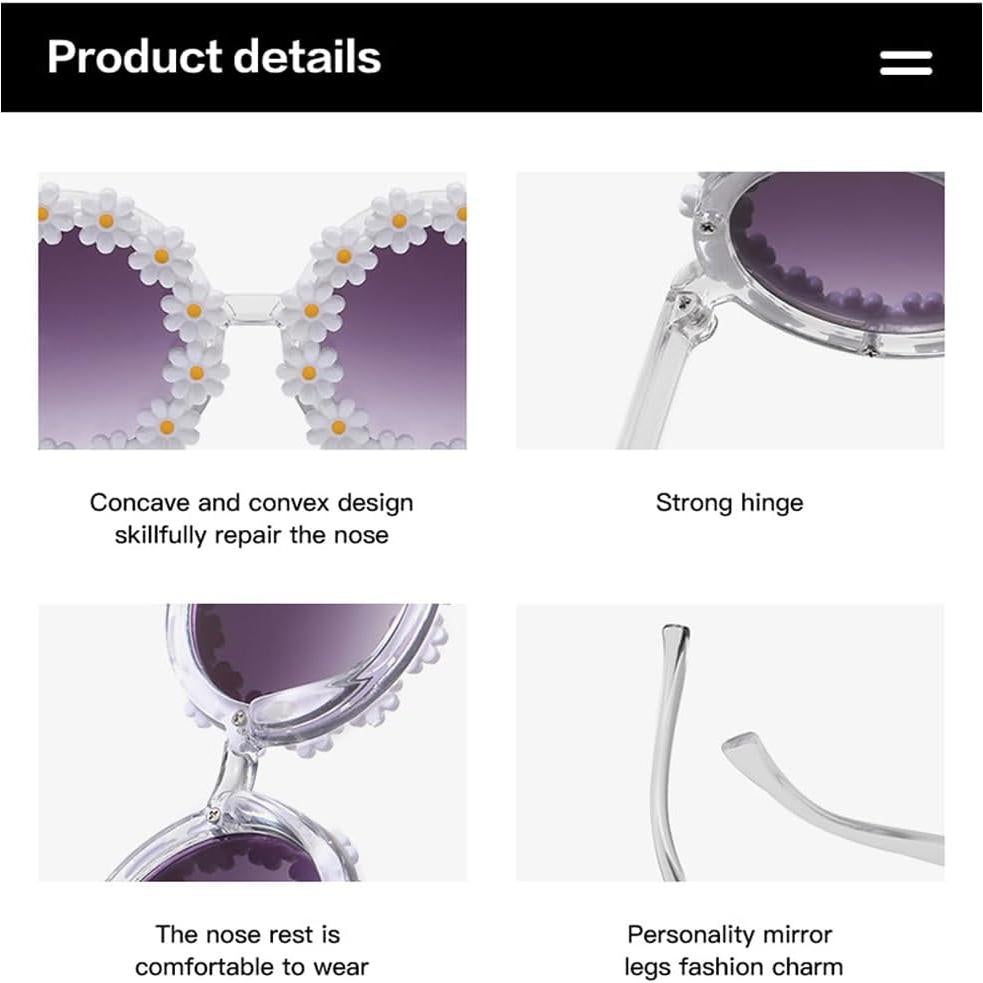Click the "Product details" heading
The image size is (983, 983).
(x=214, y=57)
